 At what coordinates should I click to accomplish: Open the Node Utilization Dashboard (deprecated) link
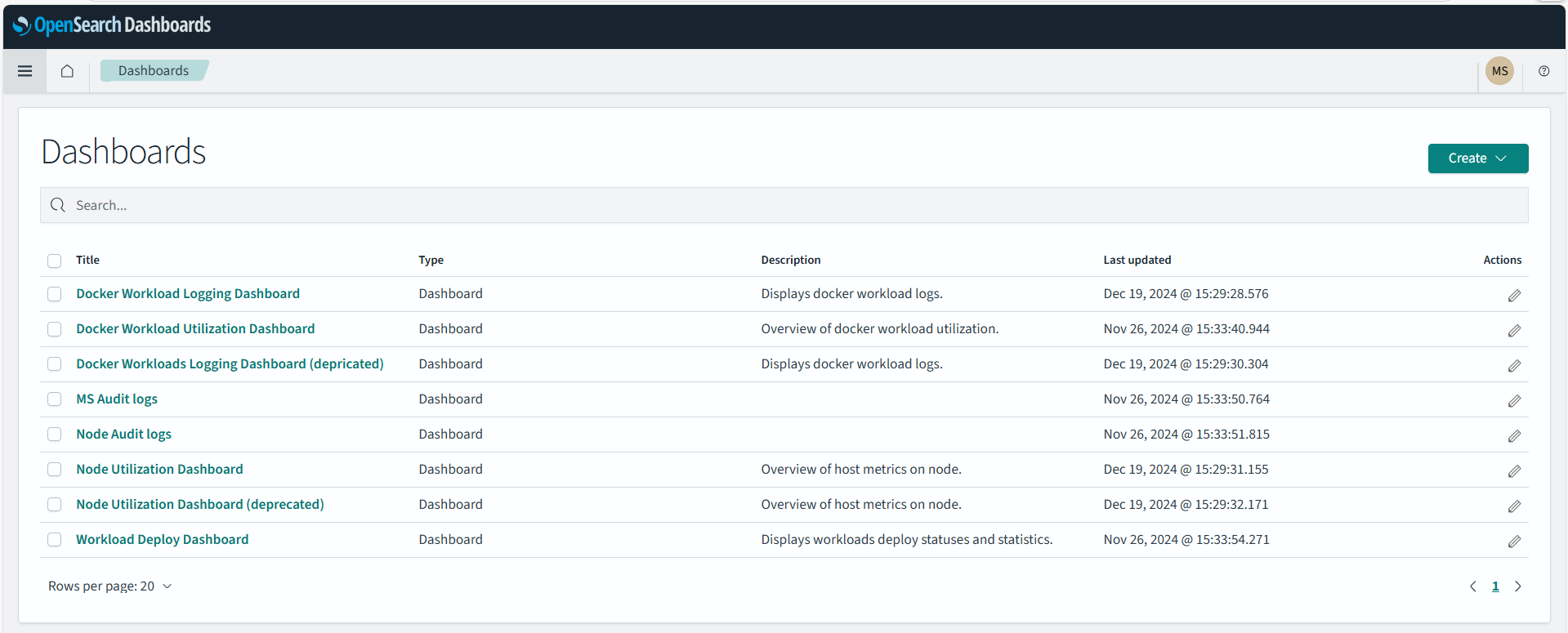coord(200,505)
